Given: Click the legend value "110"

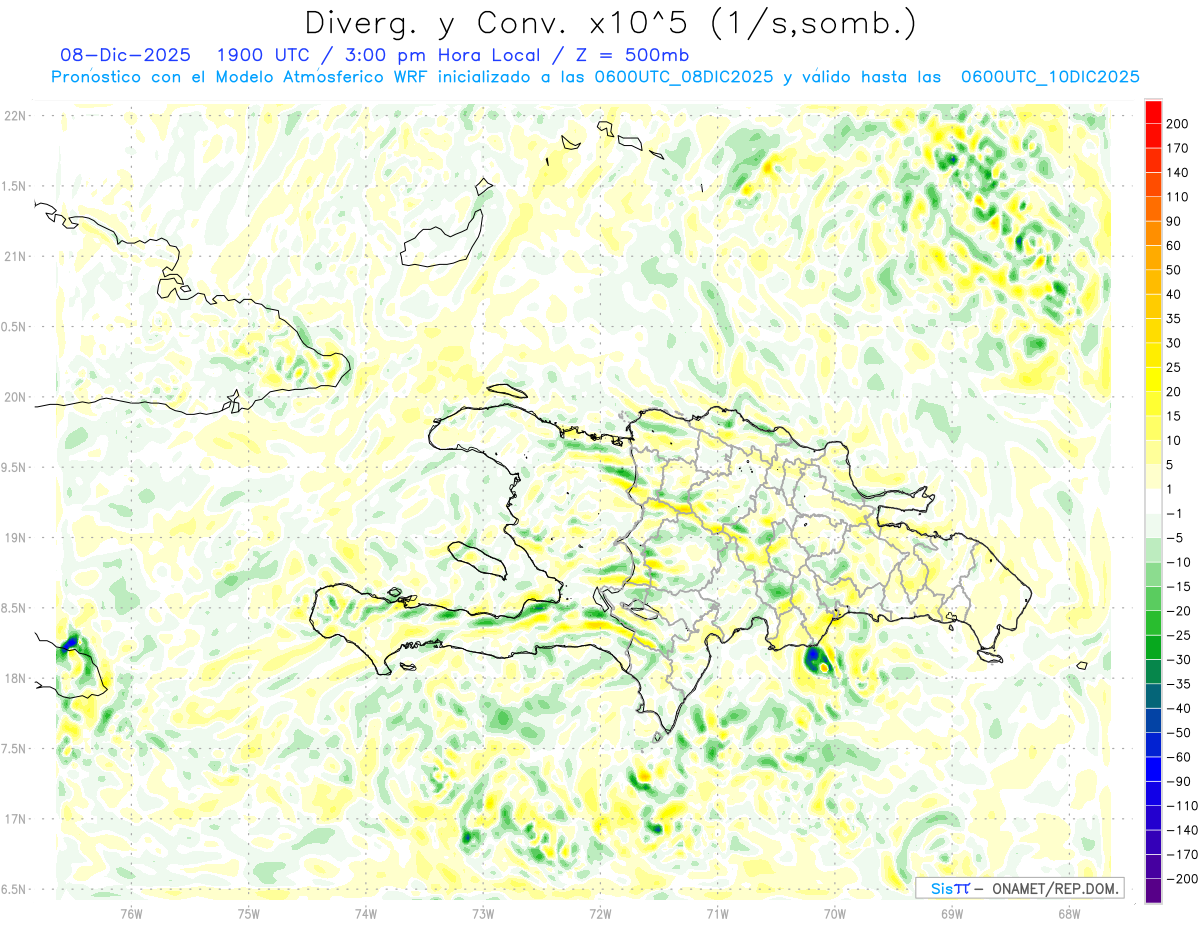Looking at the screenshot, I should [x=1177, y=197].
